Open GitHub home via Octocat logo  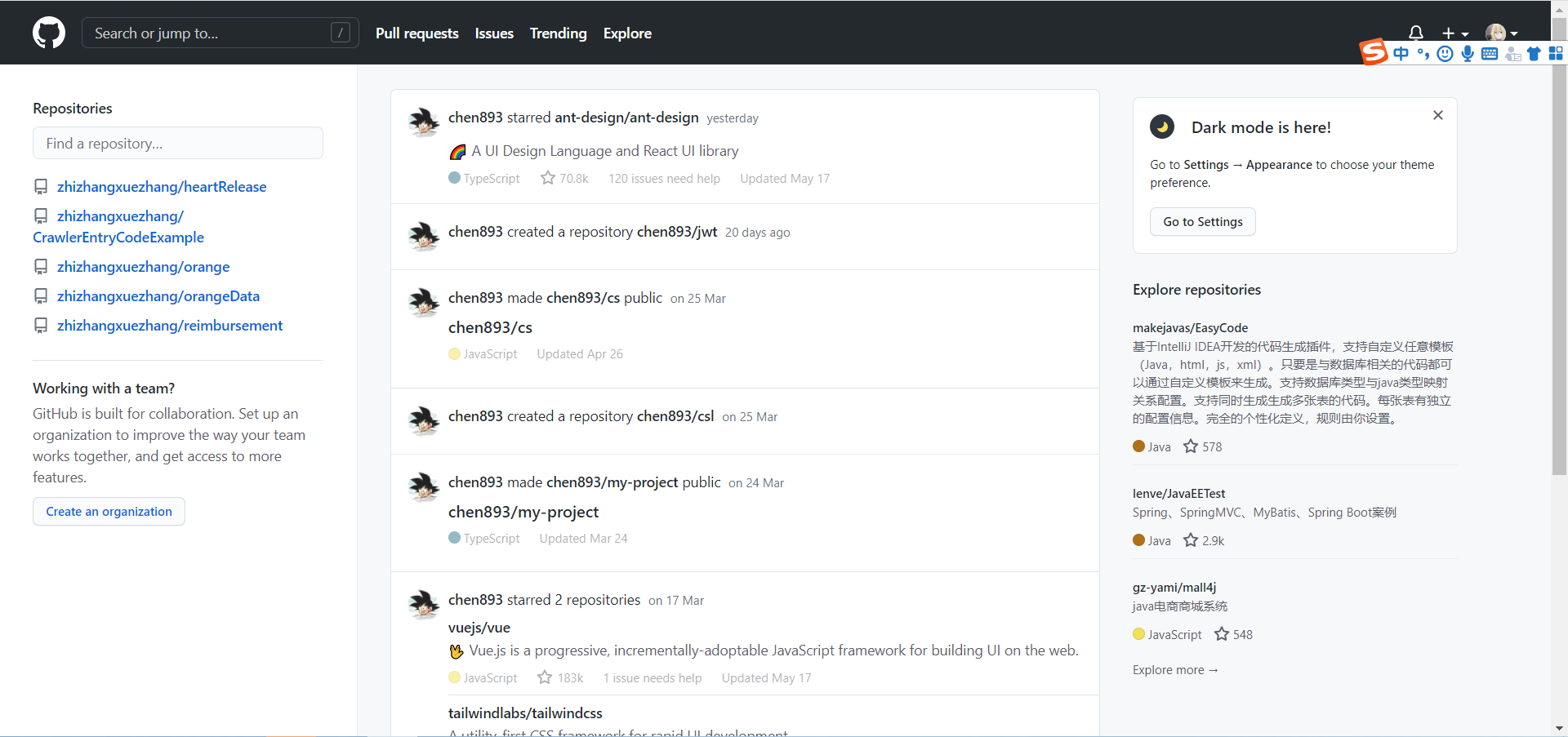point(49,33)
